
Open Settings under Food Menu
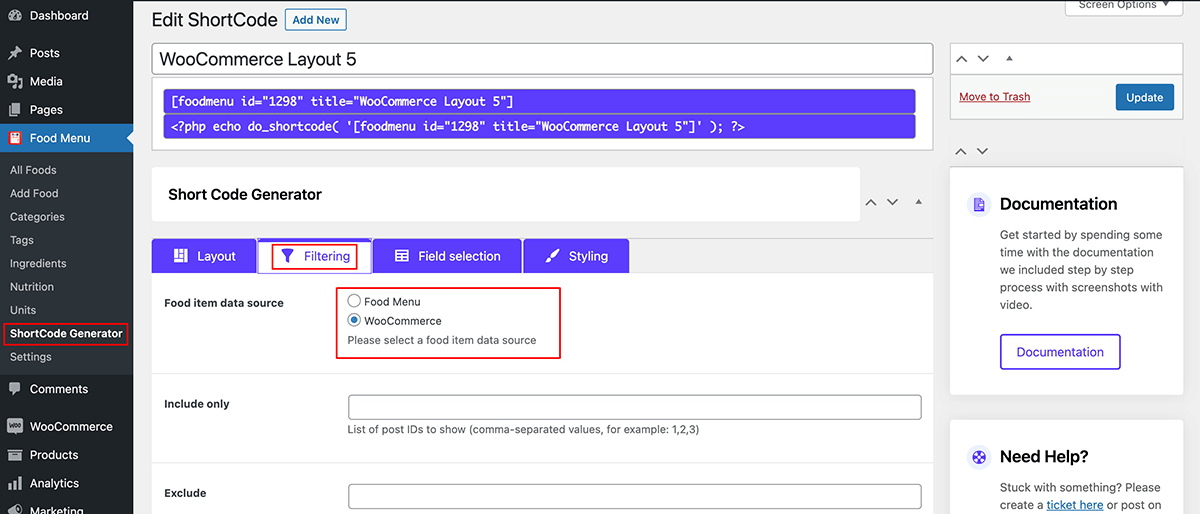tap(31, 357)
